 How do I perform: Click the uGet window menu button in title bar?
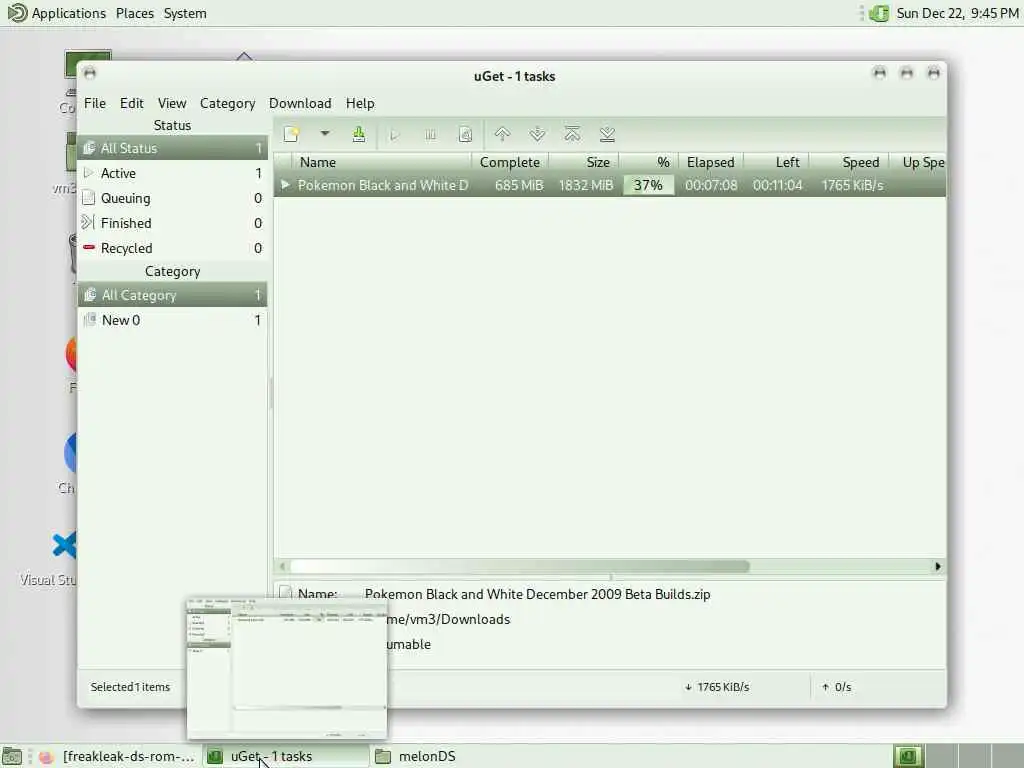(90, 73)
